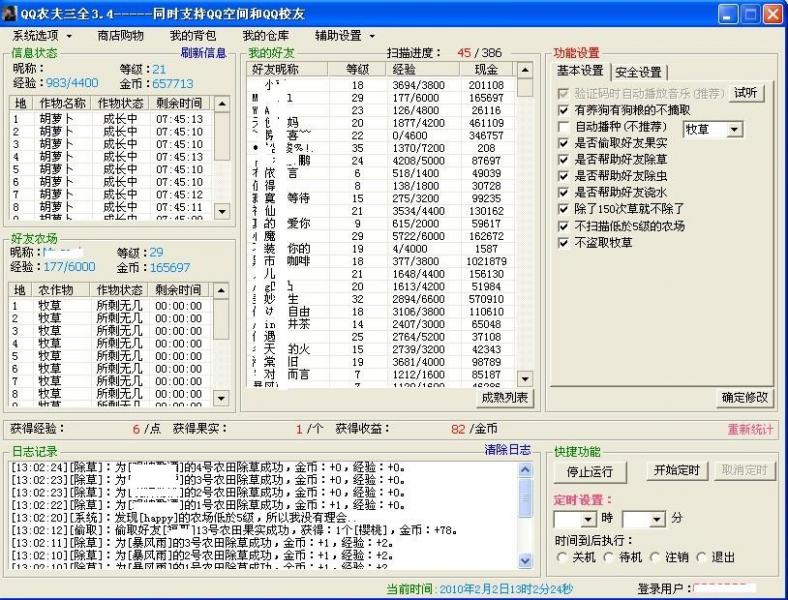Click the 等级 column header in friends list
This screenshot has height=600, width=788.
click(357, 69)
